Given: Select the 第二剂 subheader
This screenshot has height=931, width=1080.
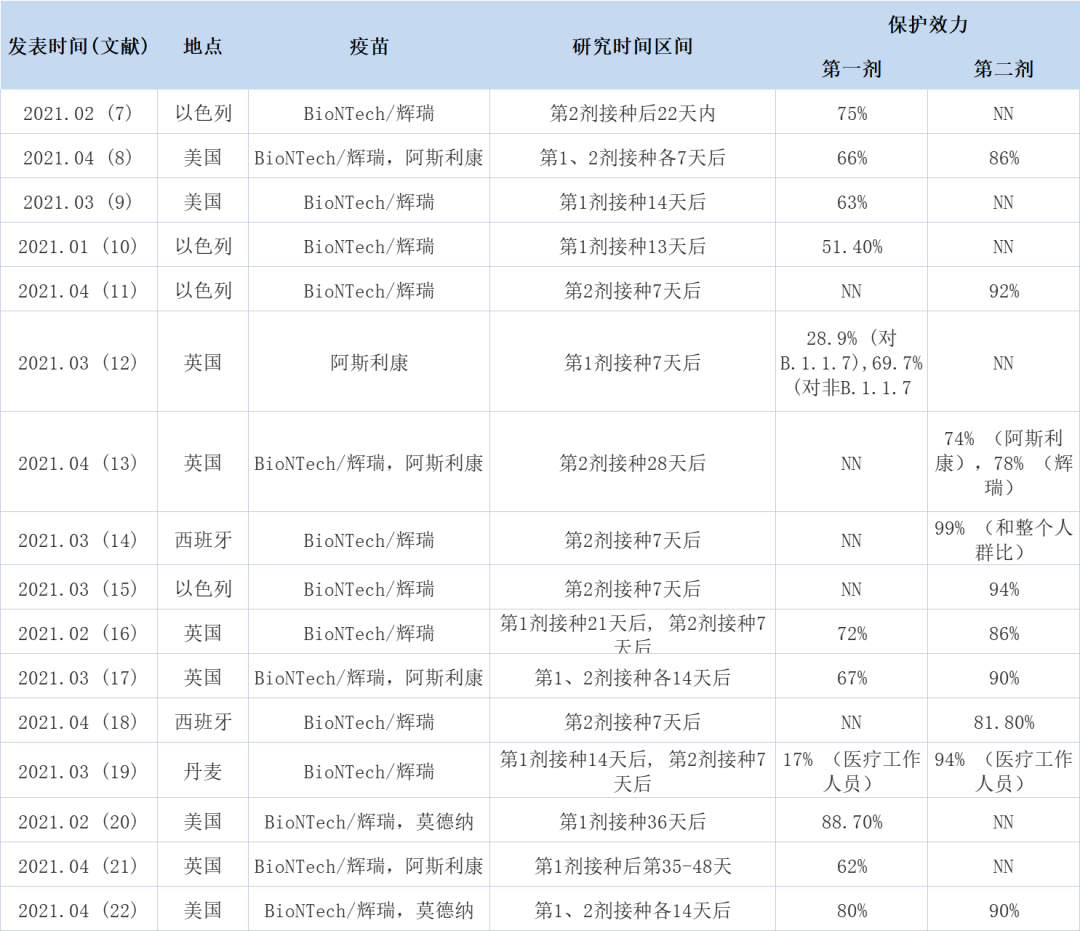Looking at the screenshot, I should coord(1004,69).
